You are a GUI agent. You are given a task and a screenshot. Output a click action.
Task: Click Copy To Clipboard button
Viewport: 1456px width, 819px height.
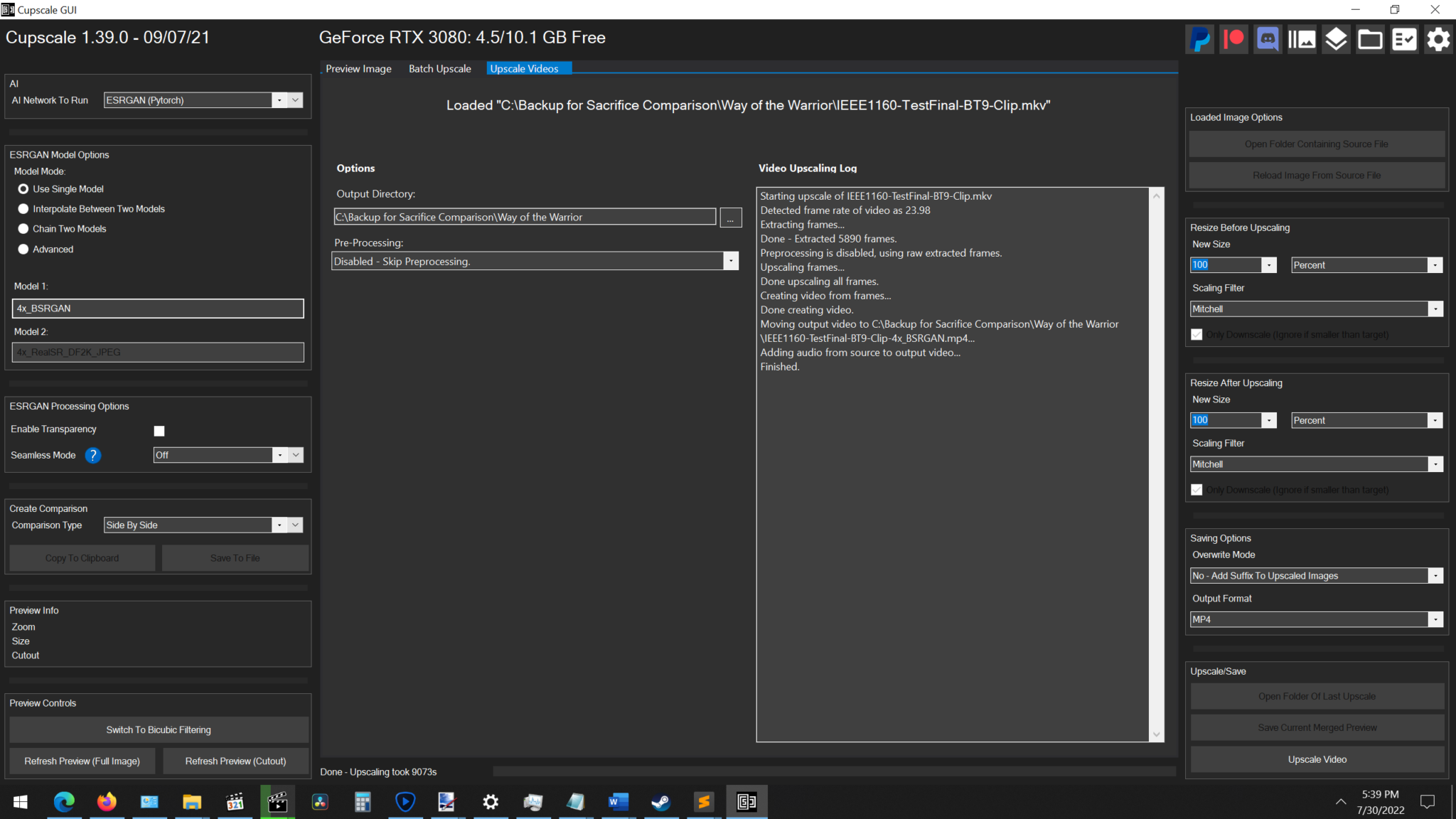[x=82, y=558]
